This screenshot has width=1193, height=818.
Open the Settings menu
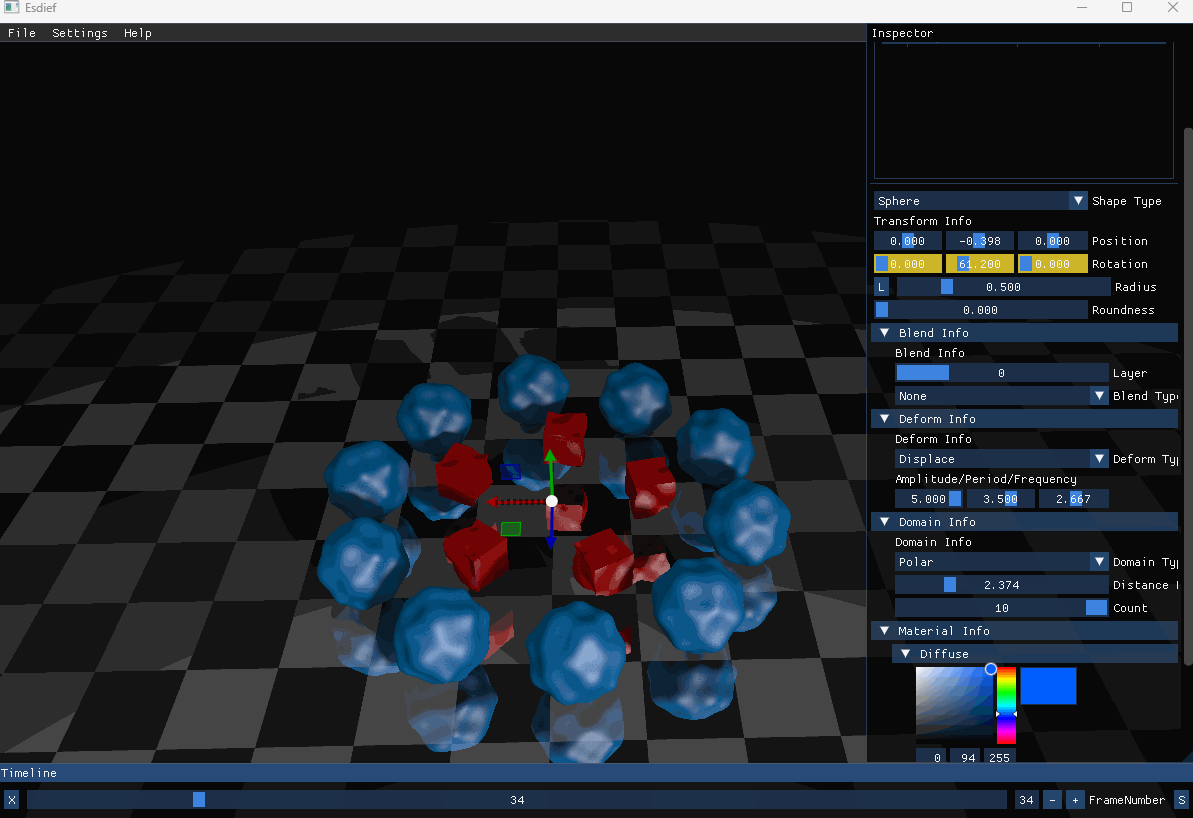tap(80, 33)
